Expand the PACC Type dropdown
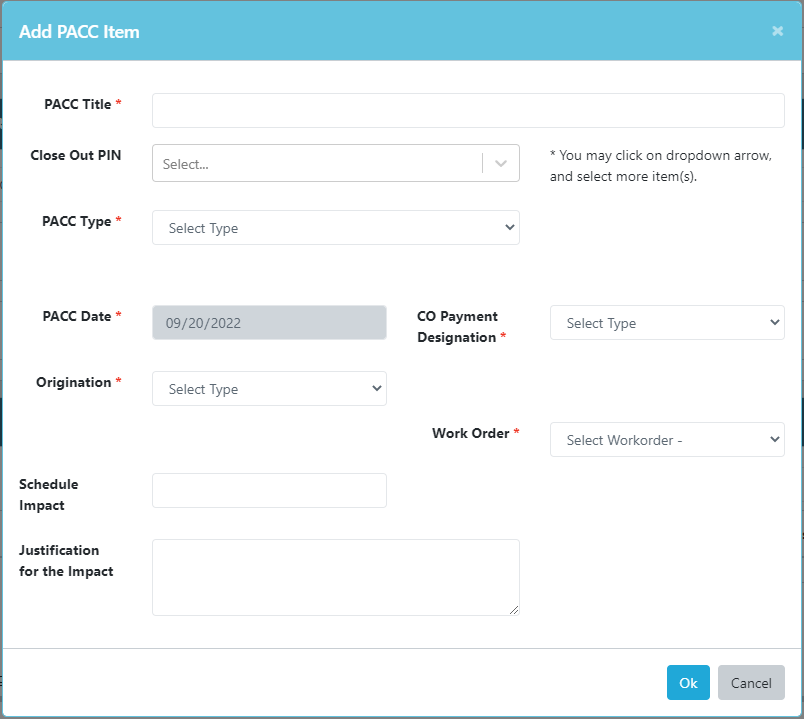804x719 pixels. pos(336,227)
